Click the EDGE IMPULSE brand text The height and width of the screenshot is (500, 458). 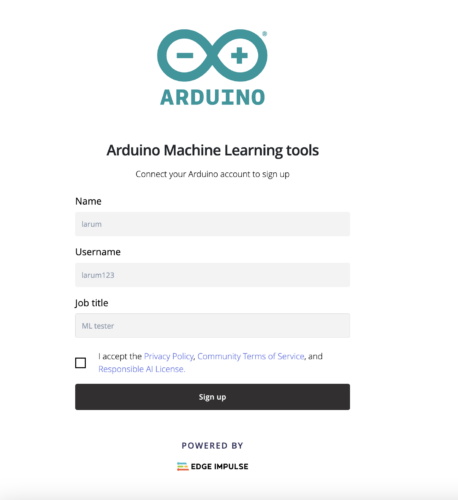point(219,466)
